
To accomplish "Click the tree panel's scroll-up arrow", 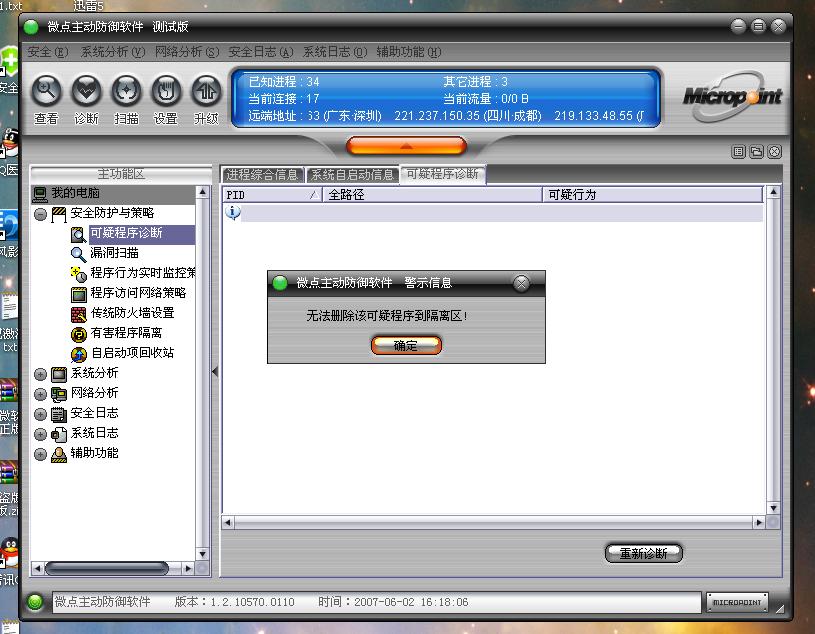I will (x=203, y=192).
